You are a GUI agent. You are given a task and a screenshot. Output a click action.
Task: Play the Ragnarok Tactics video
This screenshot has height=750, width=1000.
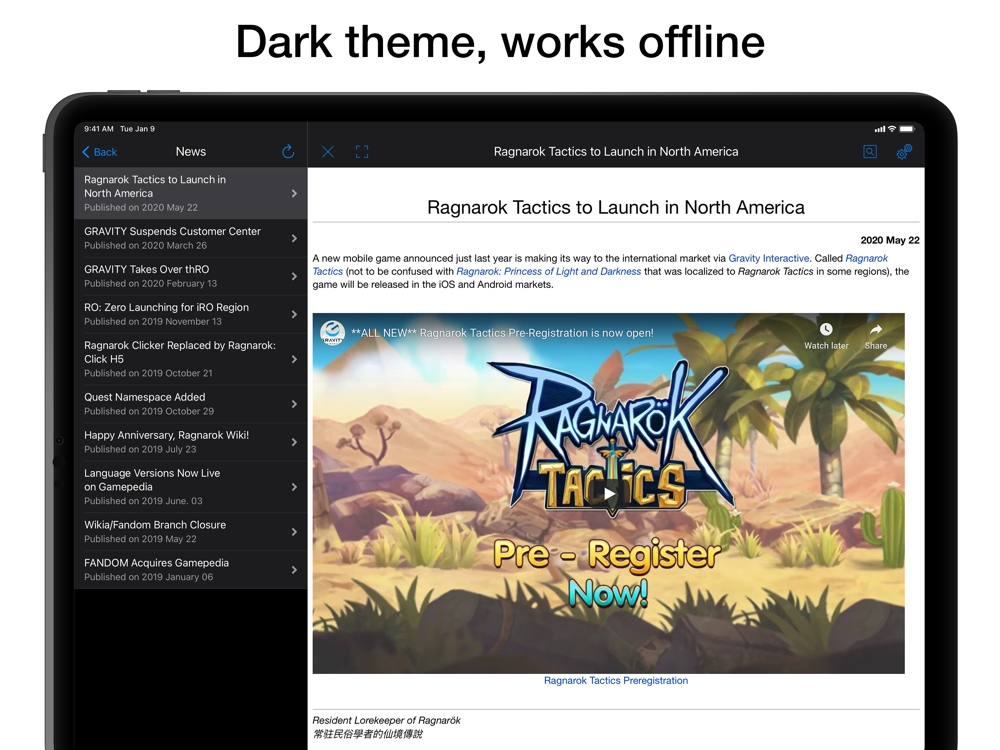point(609,494)
